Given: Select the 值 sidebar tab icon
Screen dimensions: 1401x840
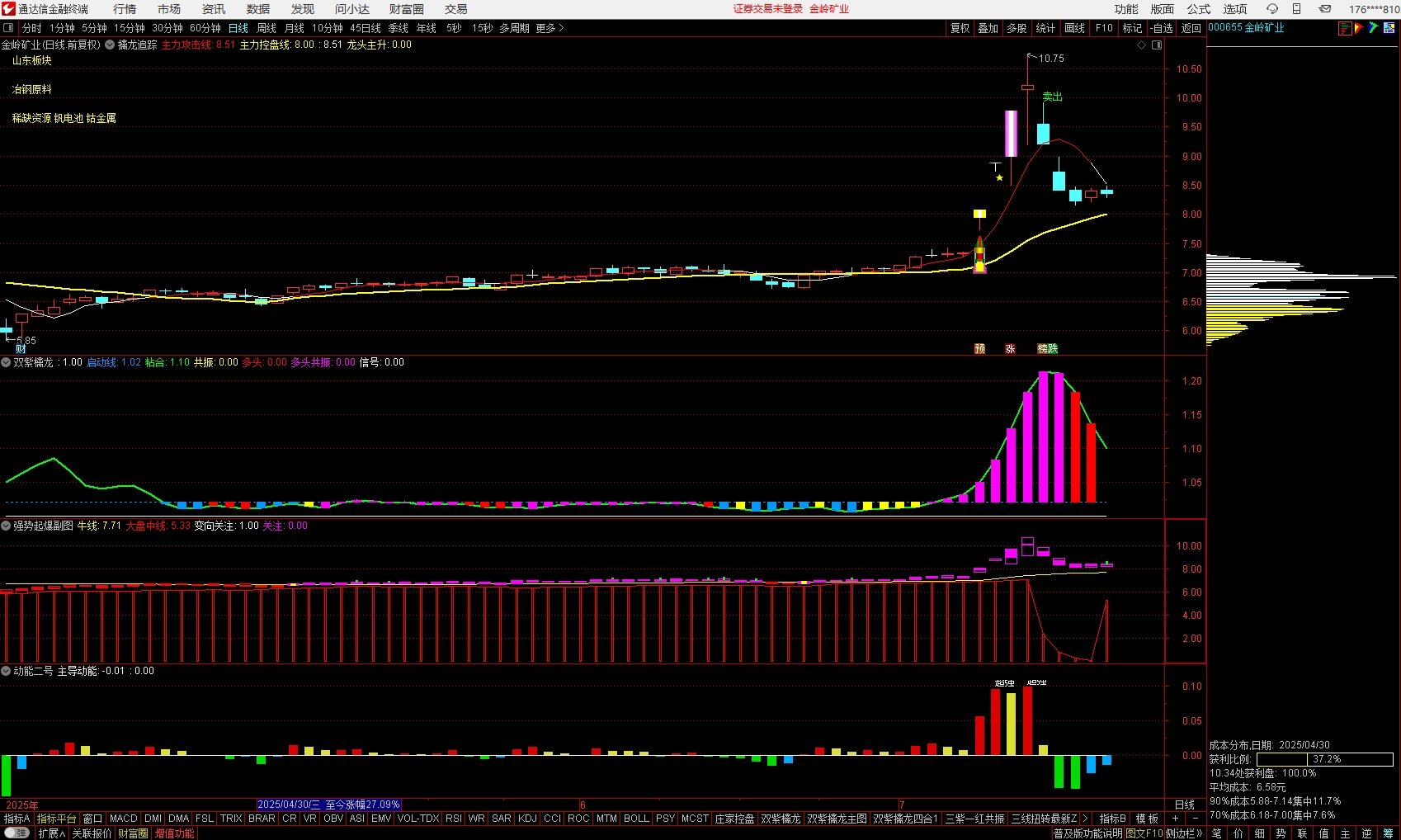Looking at the screenshot, I should pyautogui.click(x=1323, y=833).
